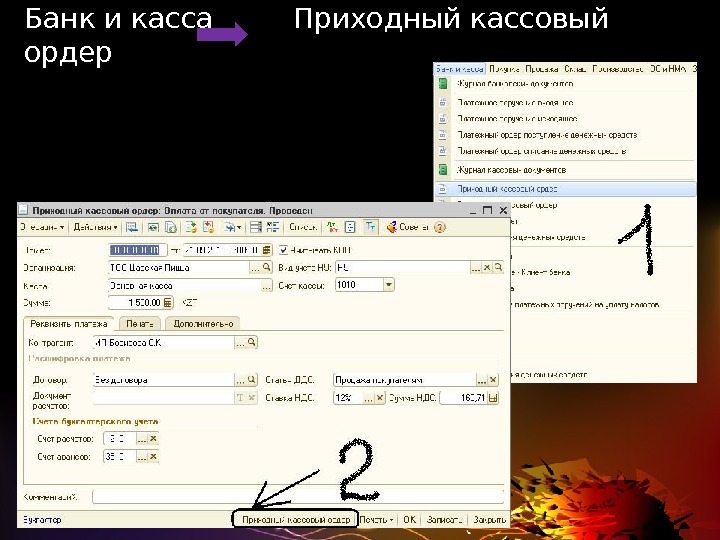720x540 pixels.
Task: Open the Производство menu
Action: click(x=618, y=69)
